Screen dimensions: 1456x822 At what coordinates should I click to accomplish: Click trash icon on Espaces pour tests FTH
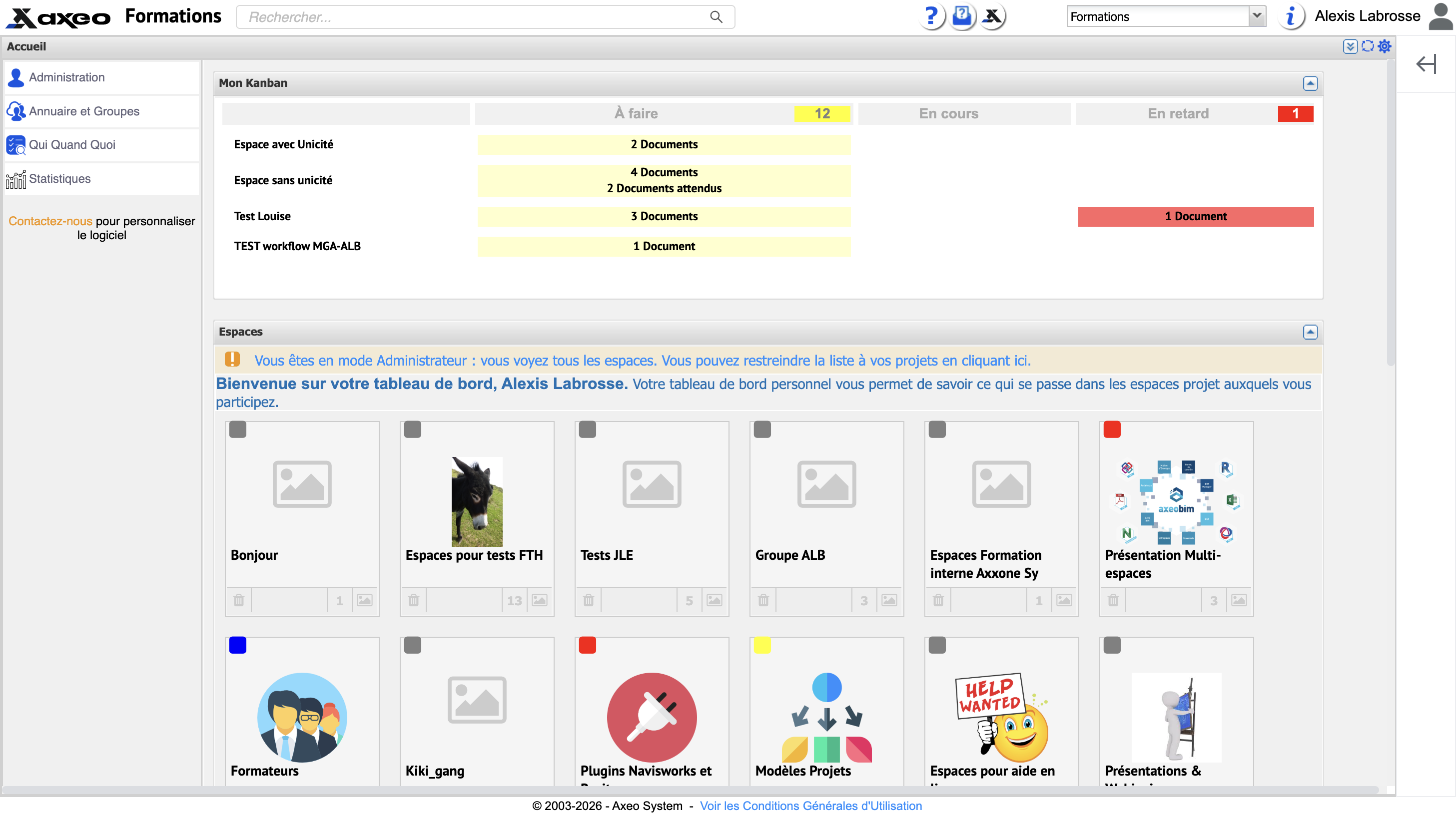[x=414, y=600]
